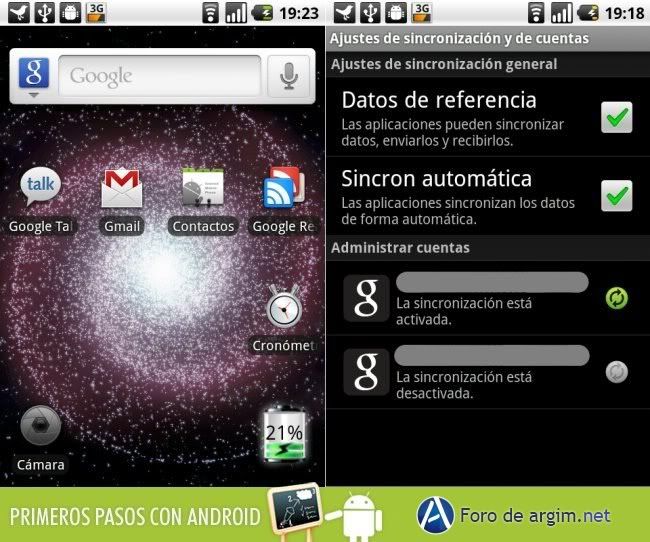Viewport: 650px width, 542px height.
Task: Tap the battery icon on settings screen status bar
Action: pyautogui.click(x=587, y=12)
